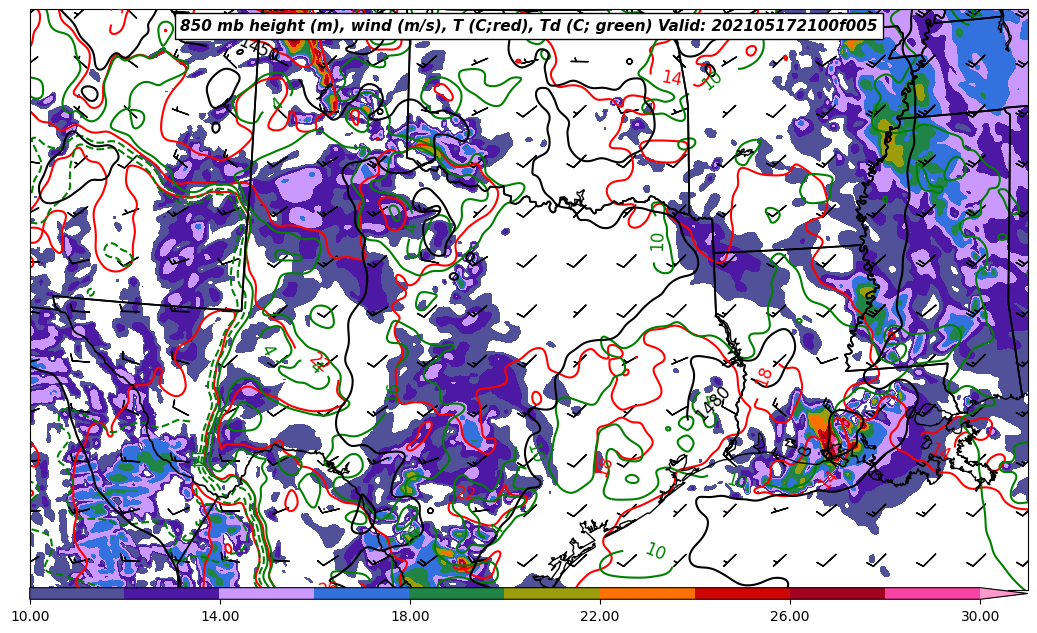This screenshot has width=1037, height=633.
Task: Choose the bright red 24–26 colorbar segment
Action: coord(742,593)
